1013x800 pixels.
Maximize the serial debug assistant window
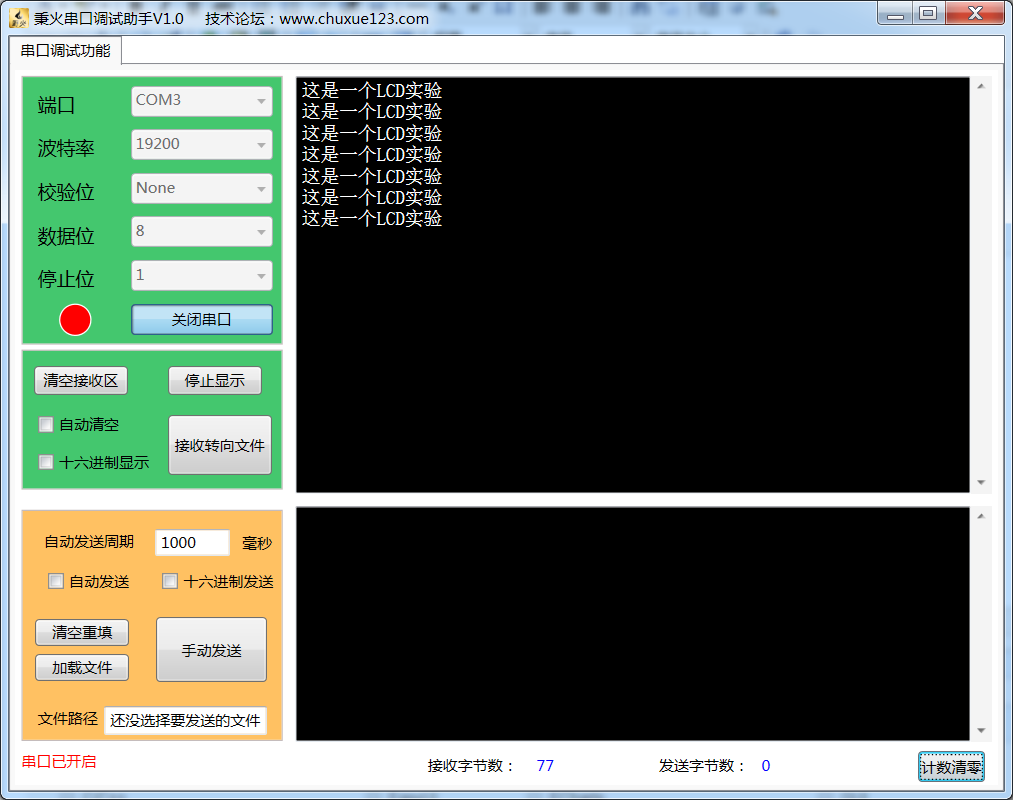pyautogui.click(x=928, y=13)
